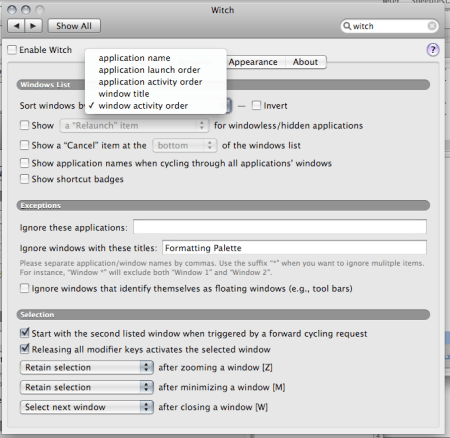Go back with the left arrow button
The height and width of the screenshot is (438, 450).
pyautogui.click(x=16, y=26)
